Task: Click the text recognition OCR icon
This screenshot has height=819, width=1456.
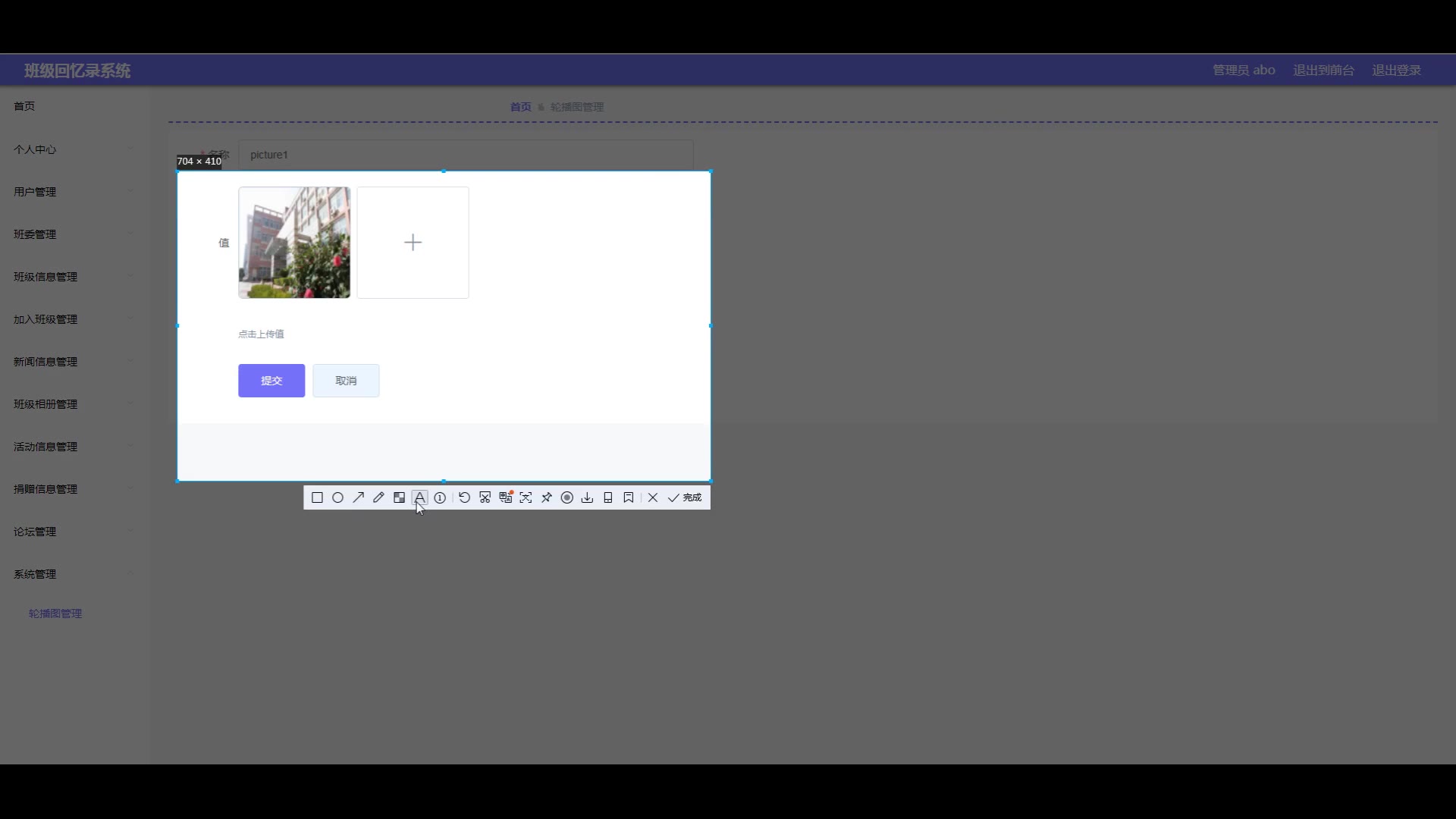Action: tap(526, 497)
